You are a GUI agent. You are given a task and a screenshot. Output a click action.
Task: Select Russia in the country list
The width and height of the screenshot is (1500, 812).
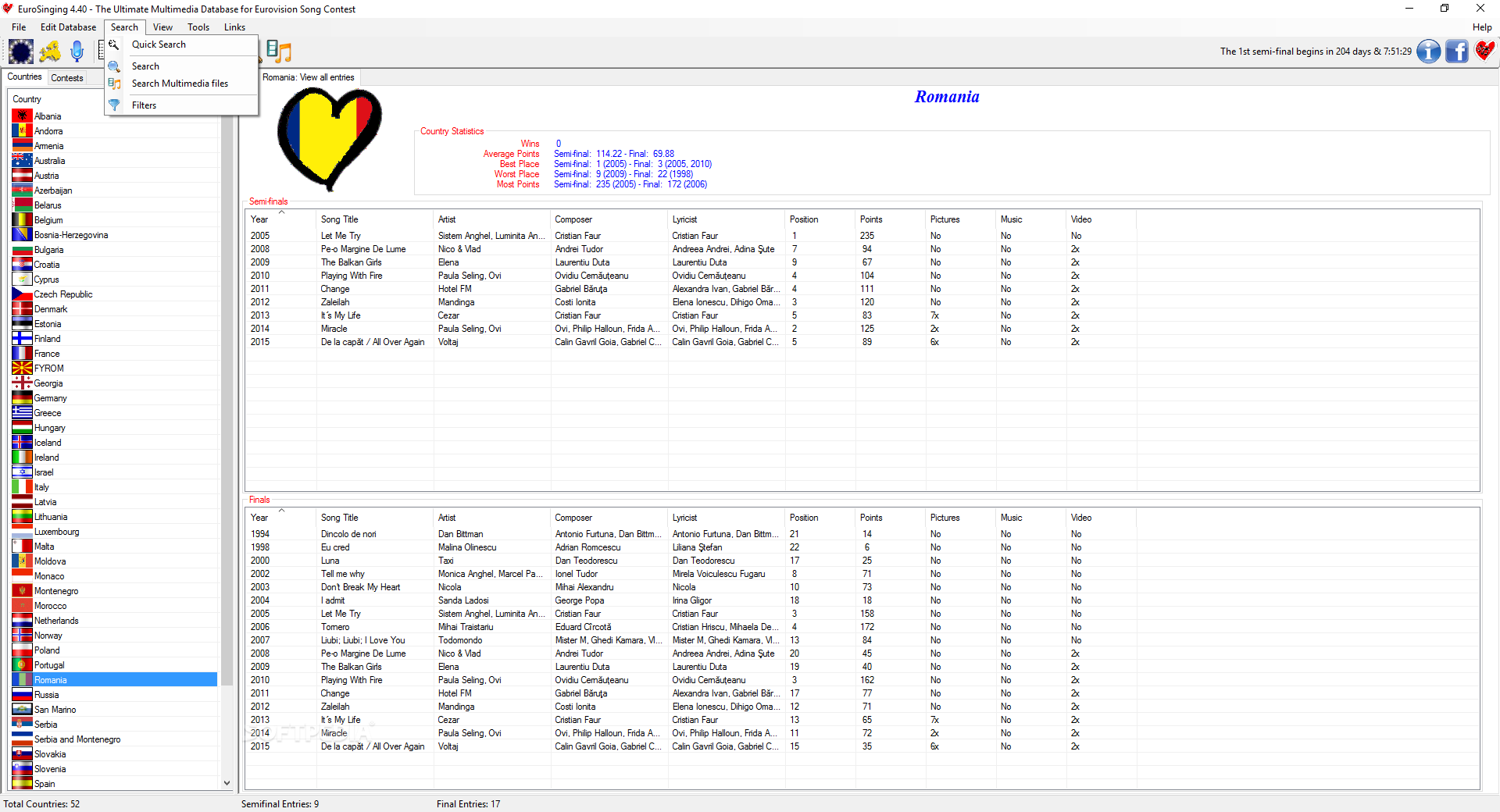[115, 695]
